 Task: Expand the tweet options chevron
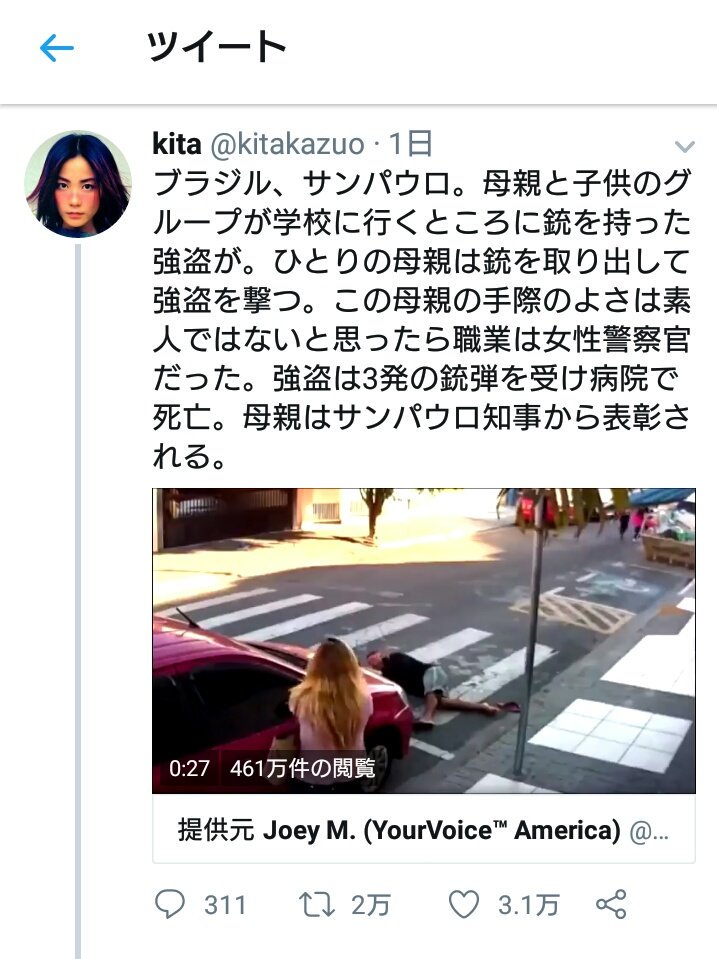(x=684, y=146)
